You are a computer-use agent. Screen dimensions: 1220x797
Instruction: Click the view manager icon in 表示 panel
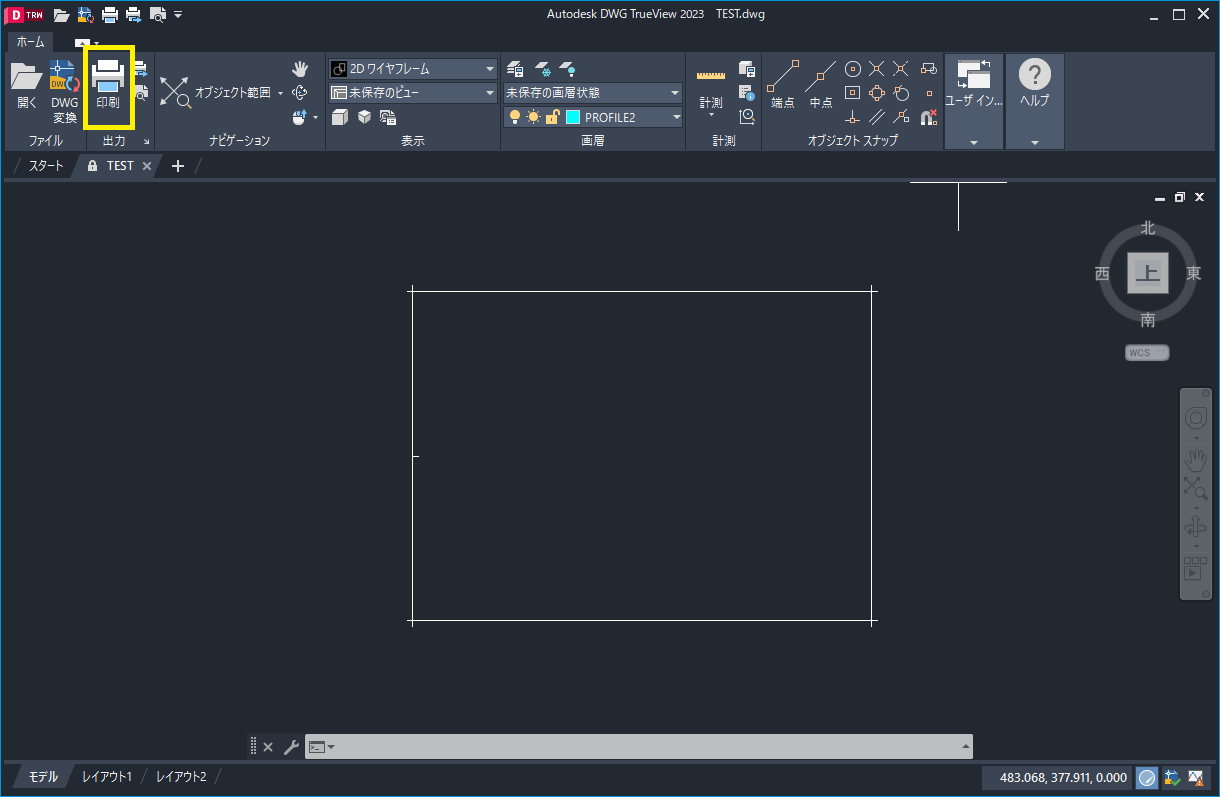[x=388, y=117]
